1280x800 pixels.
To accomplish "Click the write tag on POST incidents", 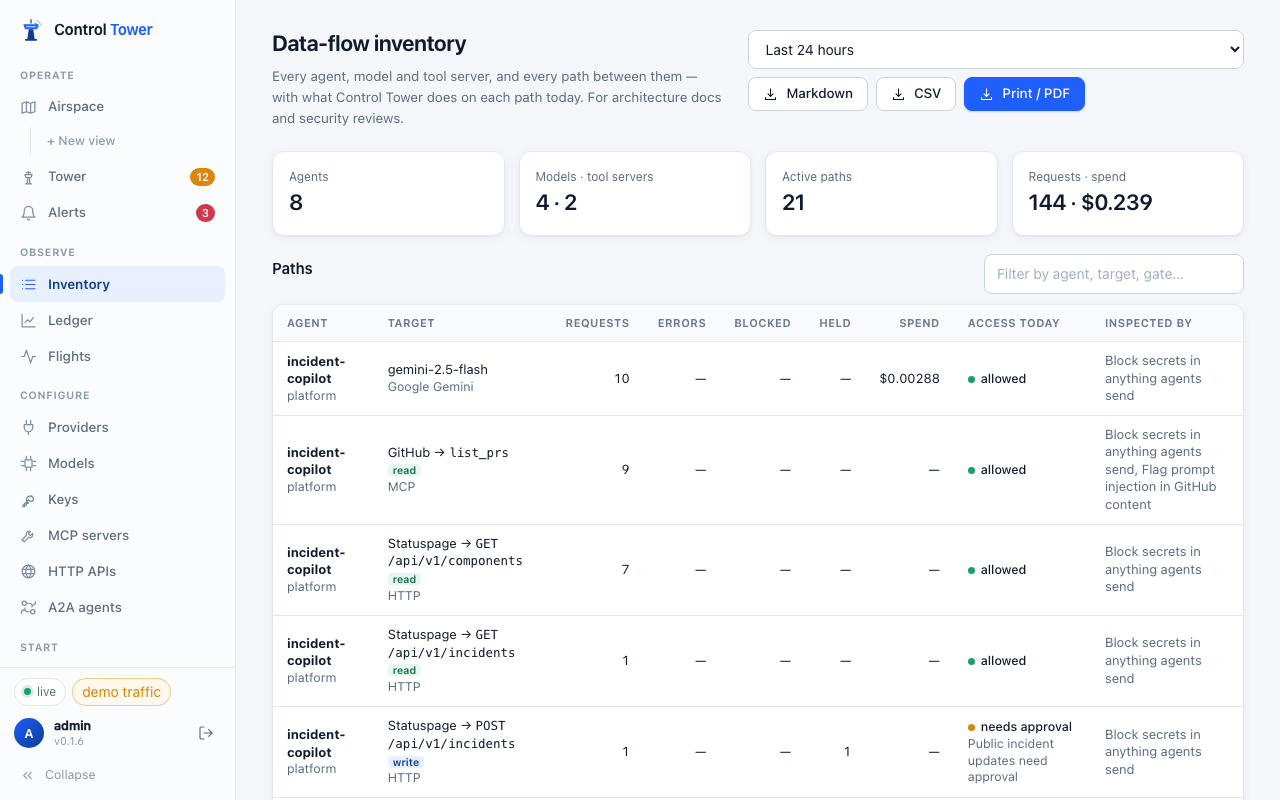I will (406, 762).
